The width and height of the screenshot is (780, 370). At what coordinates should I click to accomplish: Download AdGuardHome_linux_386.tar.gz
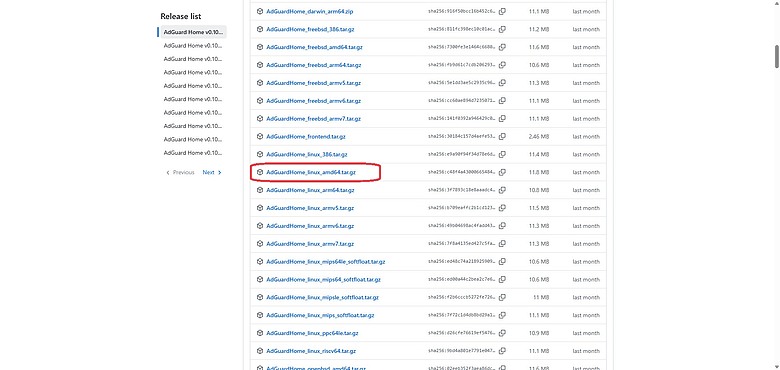click(x=307, y=154)
